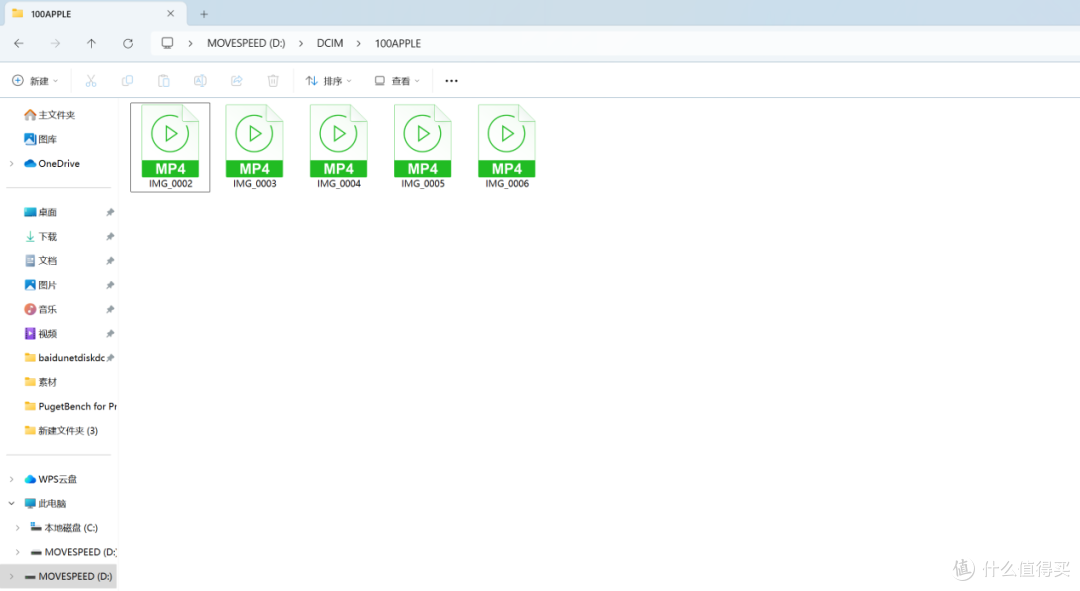Screen dimensions: 1080x591
Task: Click pin icon next to 视频
Action: 110,333
